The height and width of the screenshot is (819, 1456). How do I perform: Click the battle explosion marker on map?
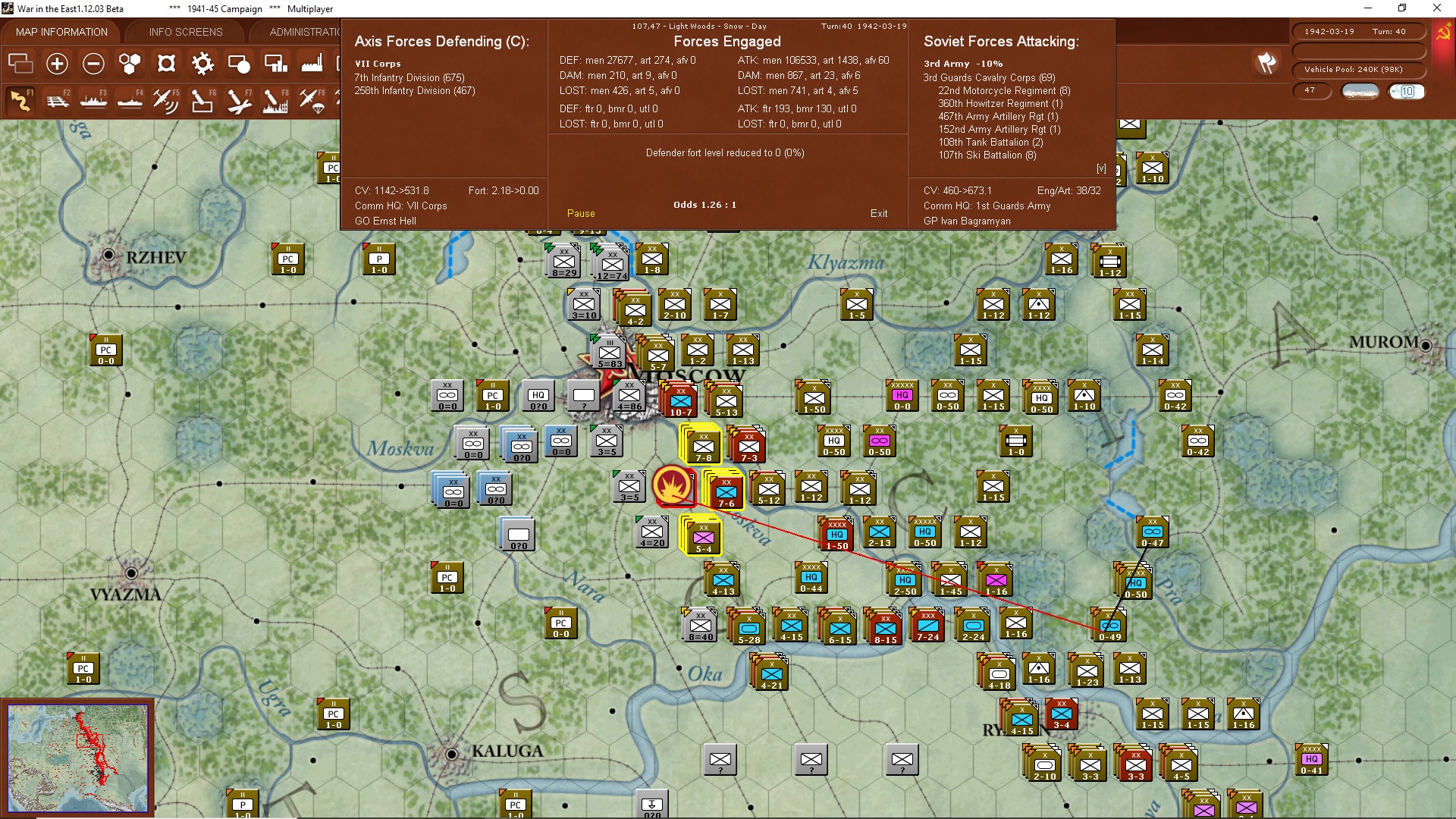[x=673, y=484]
